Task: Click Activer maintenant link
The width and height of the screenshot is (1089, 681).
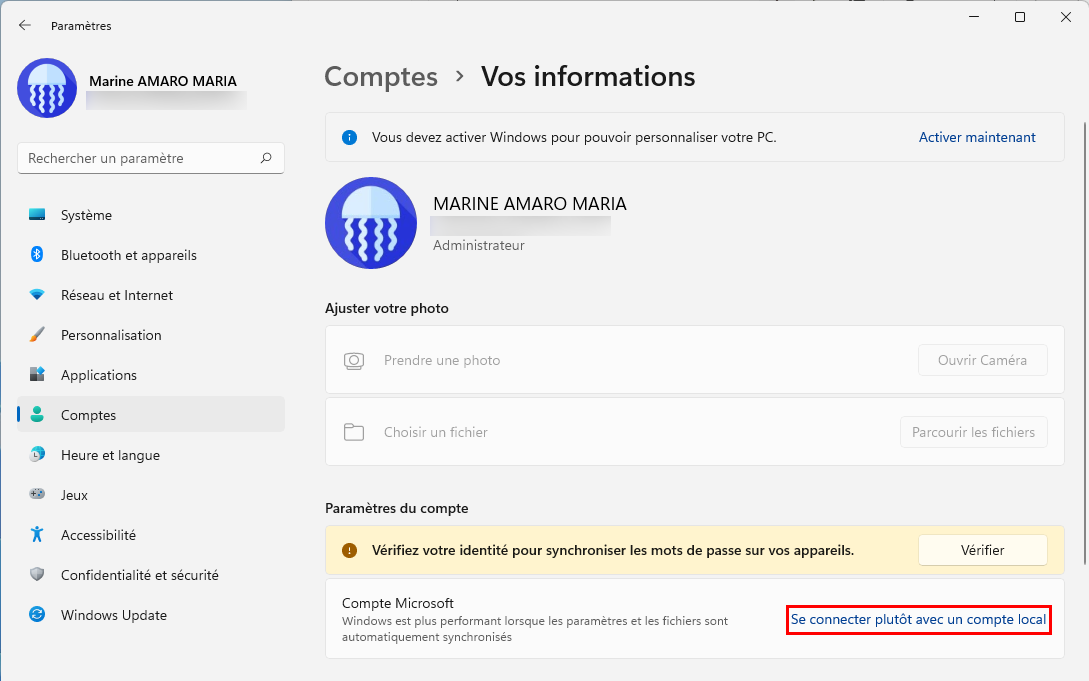Action: coord(977,137)
